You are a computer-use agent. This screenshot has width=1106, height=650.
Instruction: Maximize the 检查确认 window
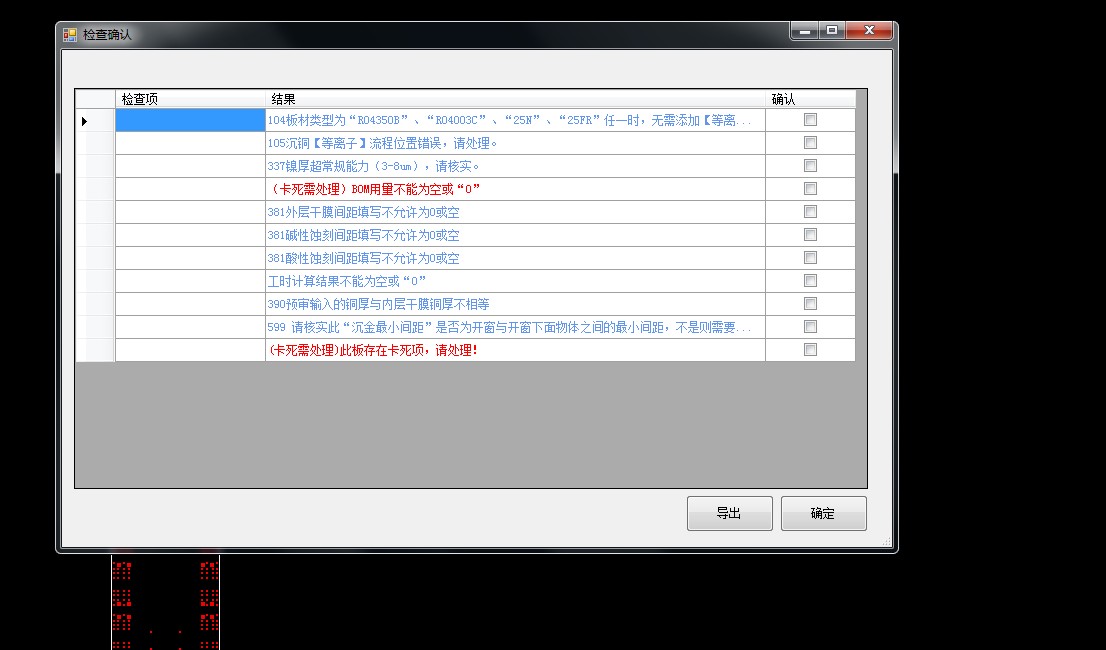point(832,30)
